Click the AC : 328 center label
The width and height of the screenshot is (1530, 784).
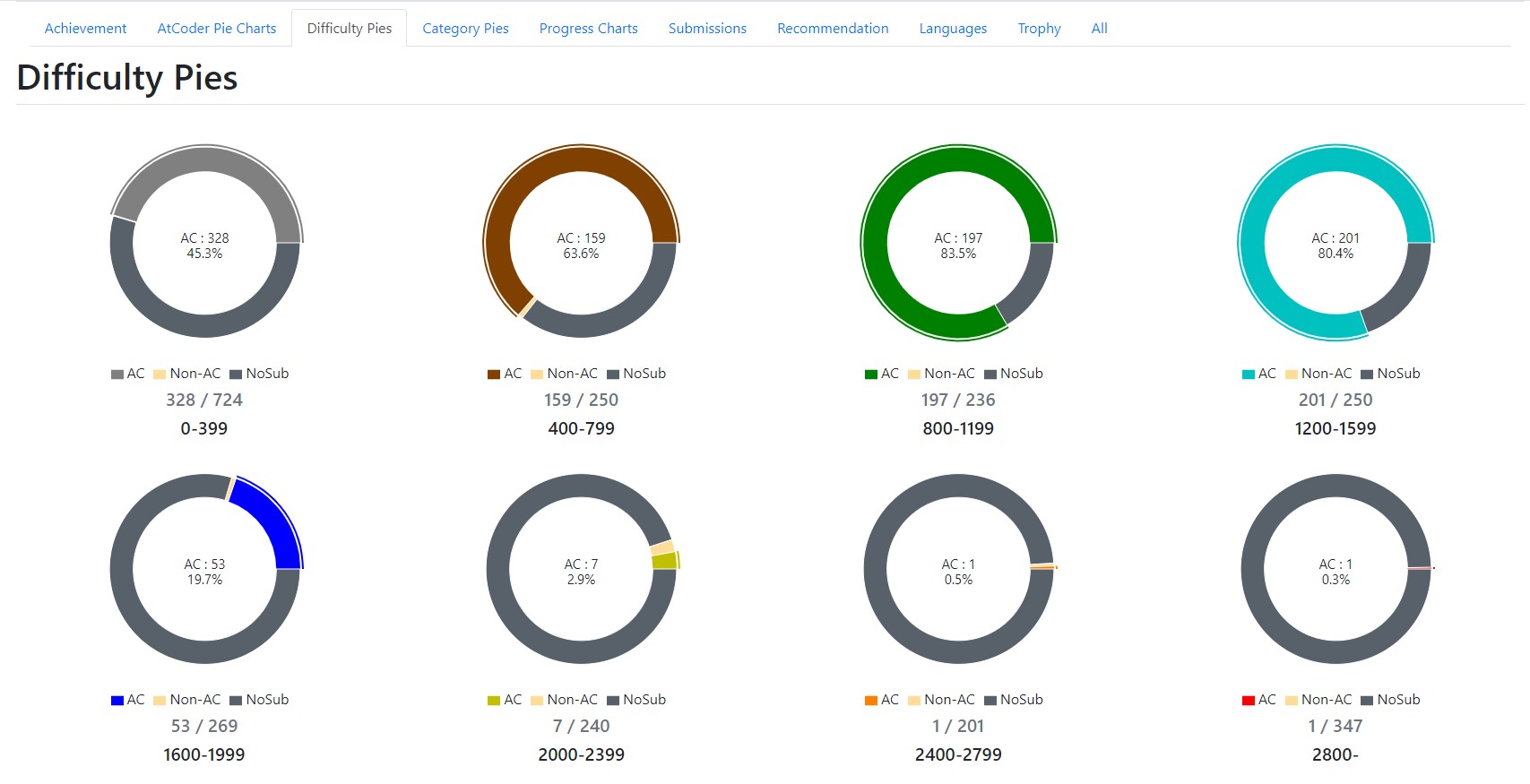204,238
